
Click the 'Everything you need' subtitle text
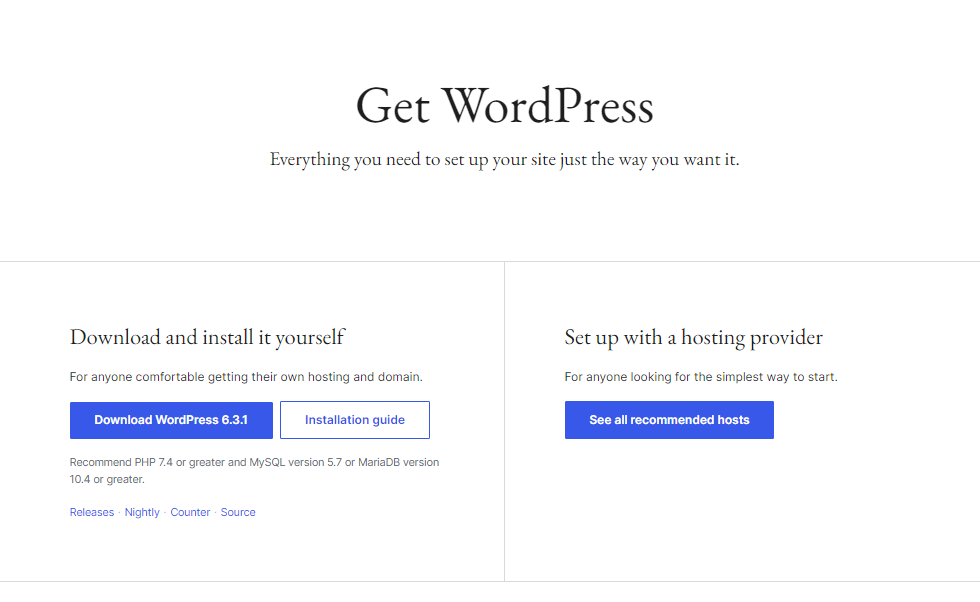tap(504, 159)
